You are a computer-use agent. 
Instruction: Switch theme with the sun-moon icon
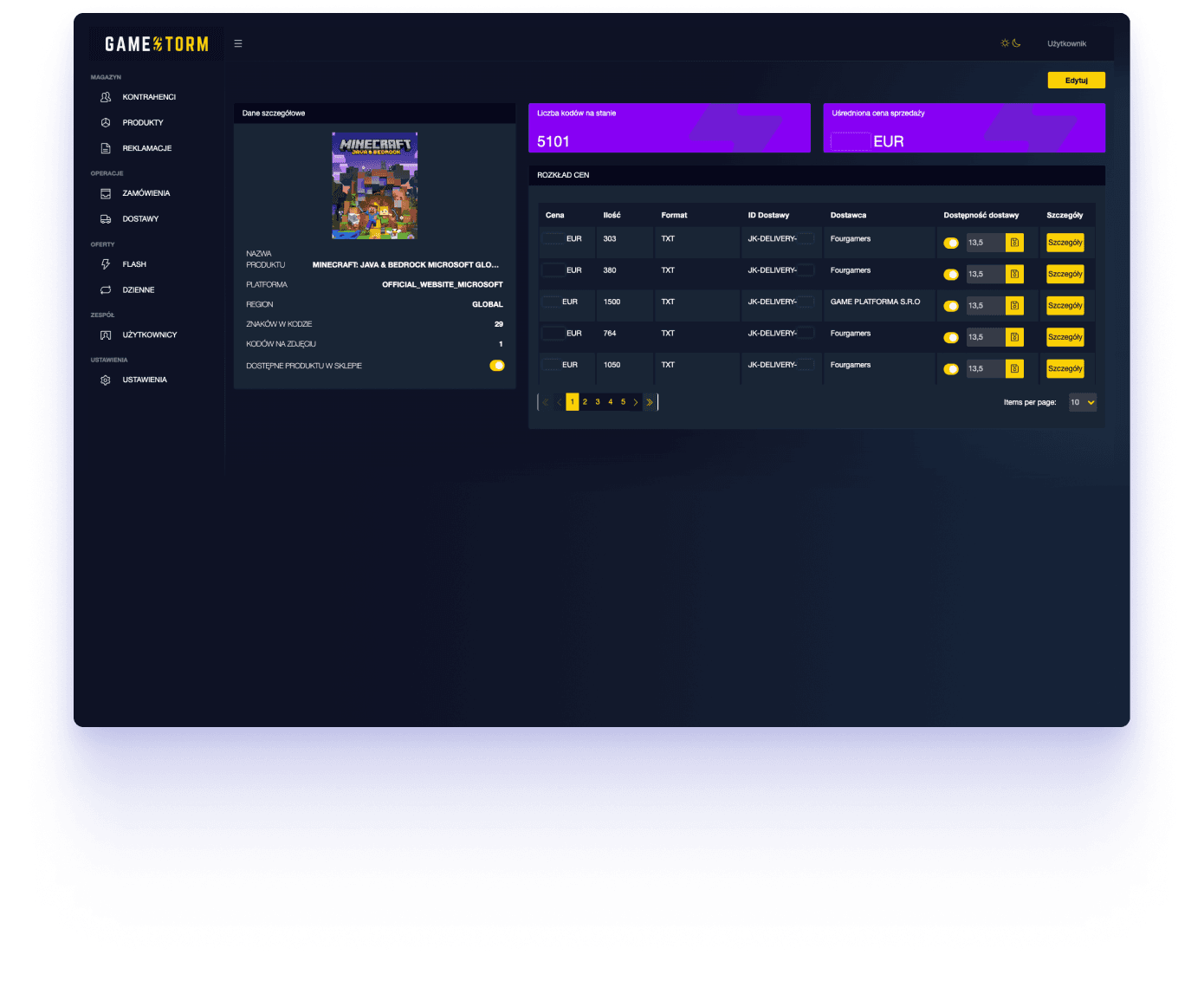(x=1011, y=43)
